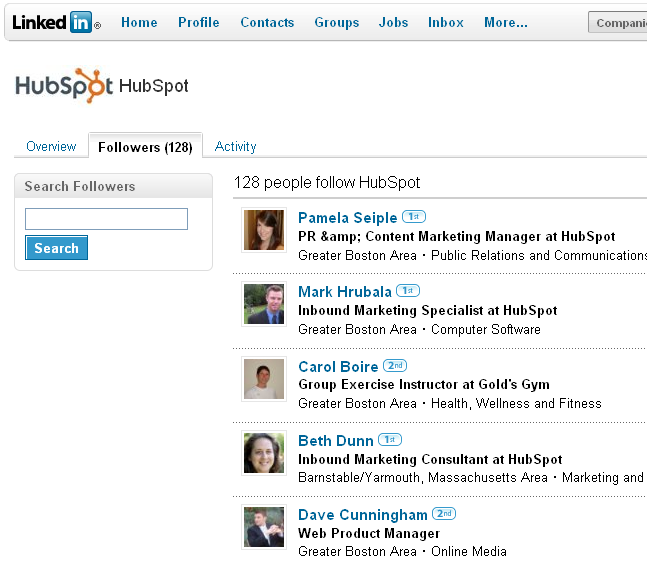This screenshot has width=647, height=563.
Task: Click 'Greater Boston Area · Online Media' line
Action: tap(402, 551)
